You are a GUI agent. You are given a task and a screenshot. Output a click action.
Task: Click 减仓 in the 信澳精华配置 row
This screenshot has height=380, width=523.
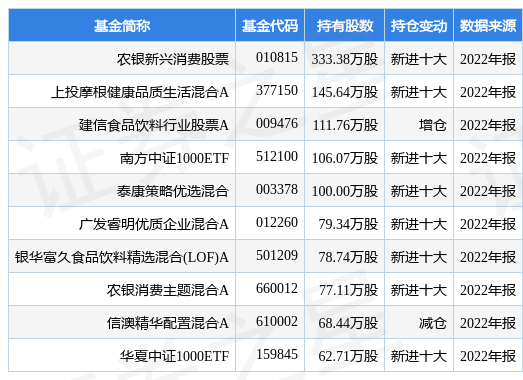[x=433, y=324]
